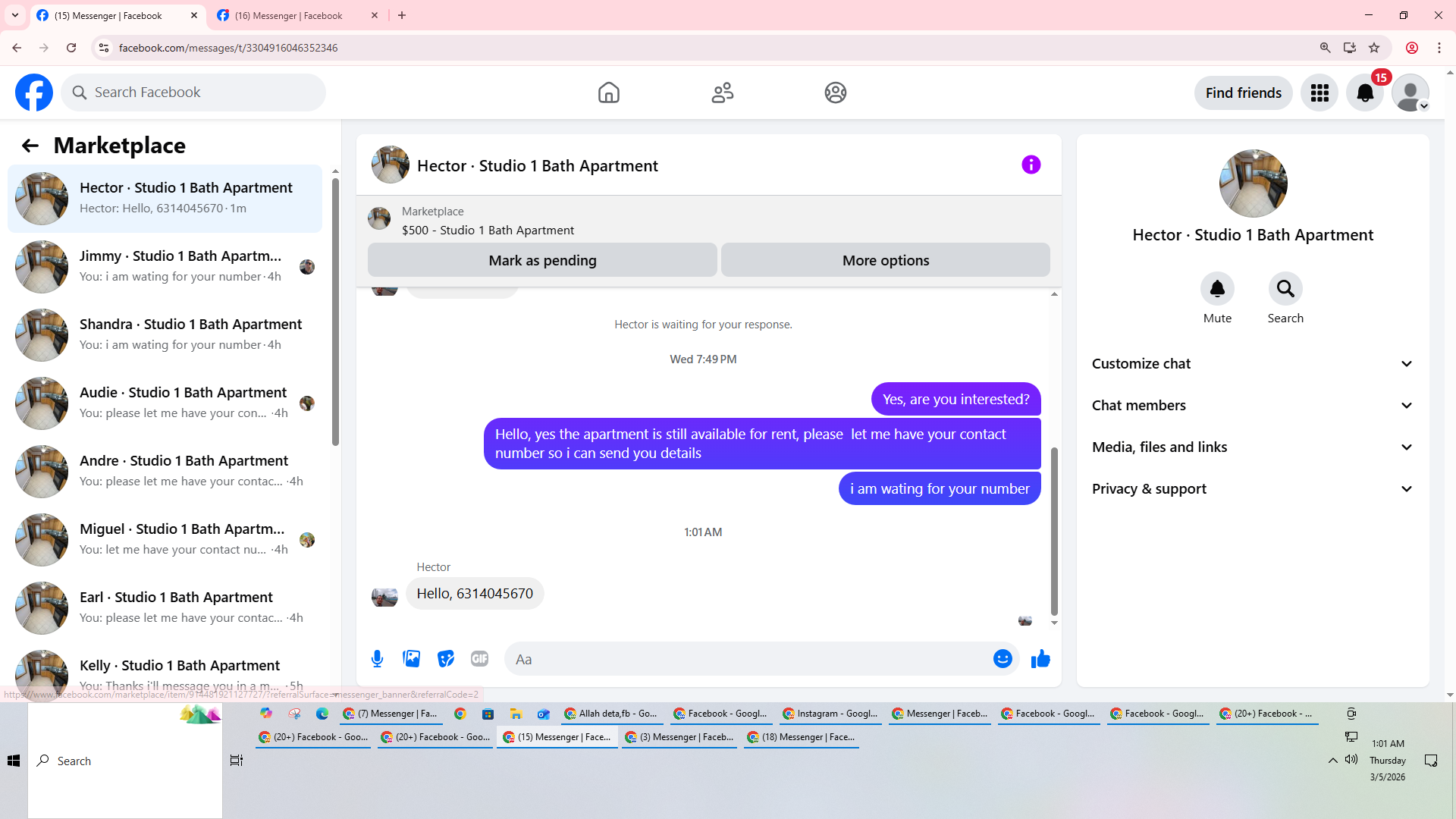The image size is (1456, 819).
Task: Open Audie's Studio 1 Bath Apartment conversation
Action: pos(165,403)
